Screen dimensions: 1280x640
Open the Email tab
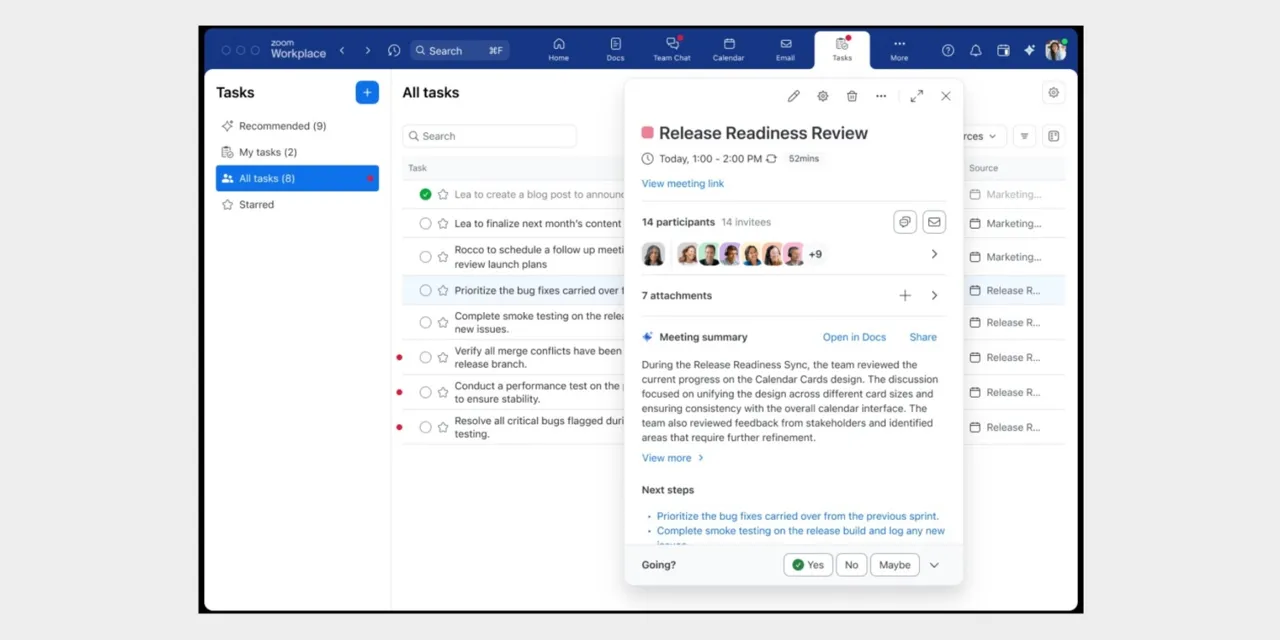point(785,50)
